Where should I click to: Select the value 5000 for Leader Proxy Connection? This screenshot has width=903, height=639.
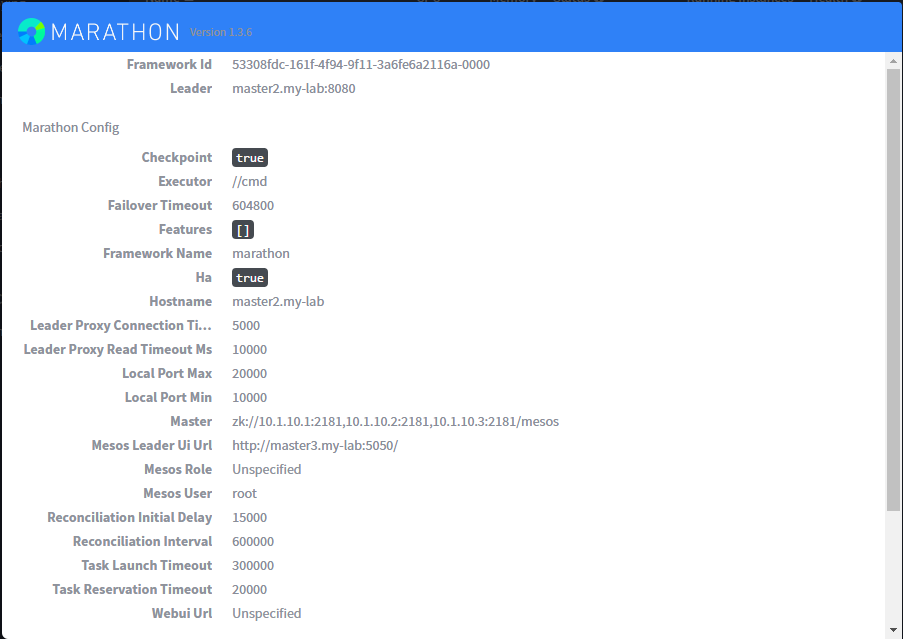(x=246, y=325)
